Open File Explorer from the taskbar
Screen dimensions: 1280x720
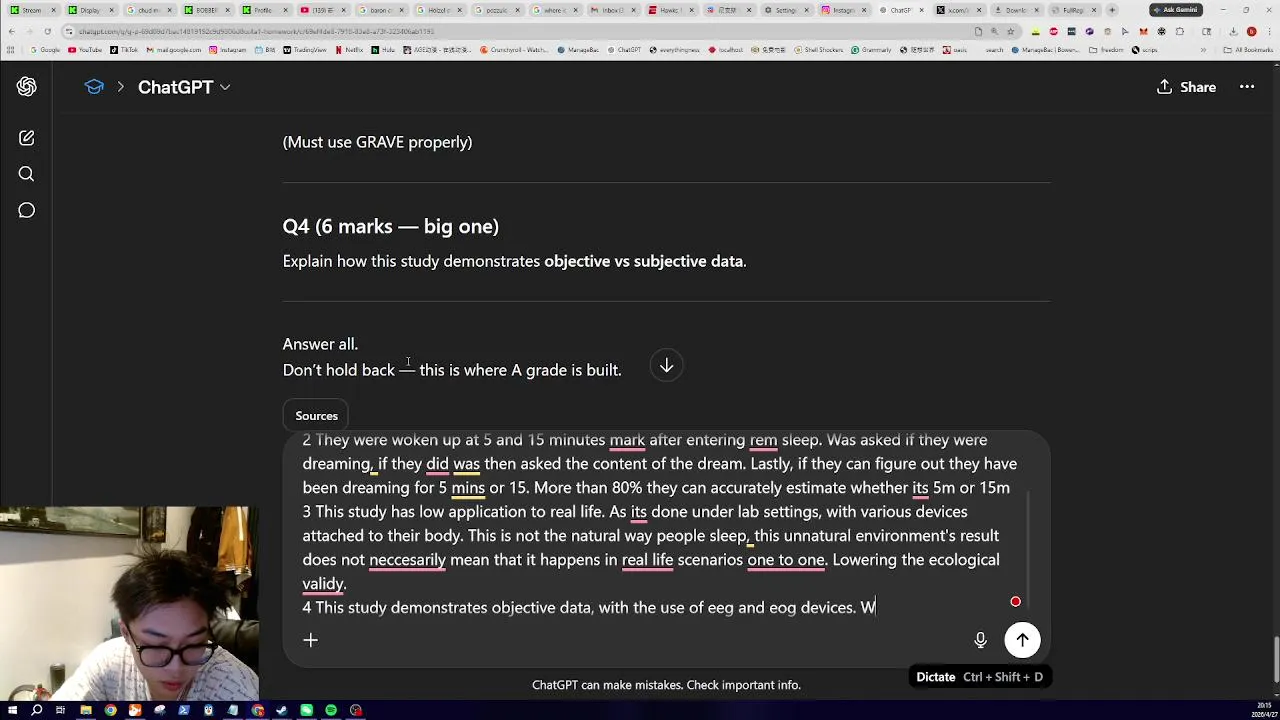tap(86, 710)
